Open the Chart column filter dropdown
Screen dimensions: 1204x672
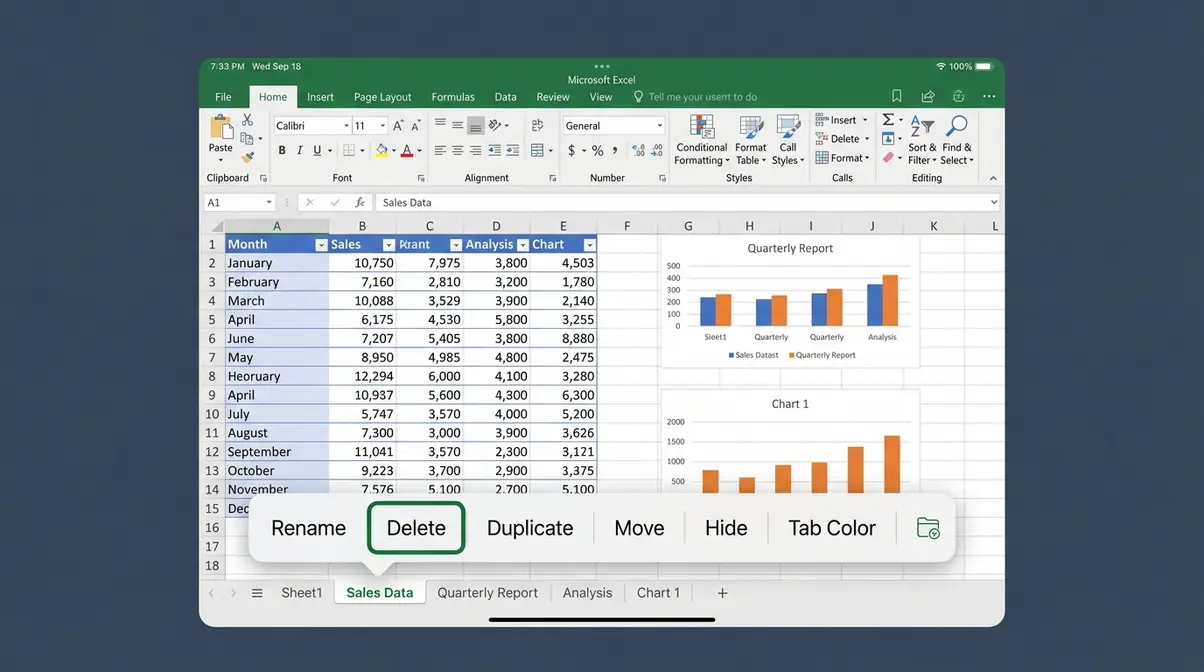click(x=589, y=245)
